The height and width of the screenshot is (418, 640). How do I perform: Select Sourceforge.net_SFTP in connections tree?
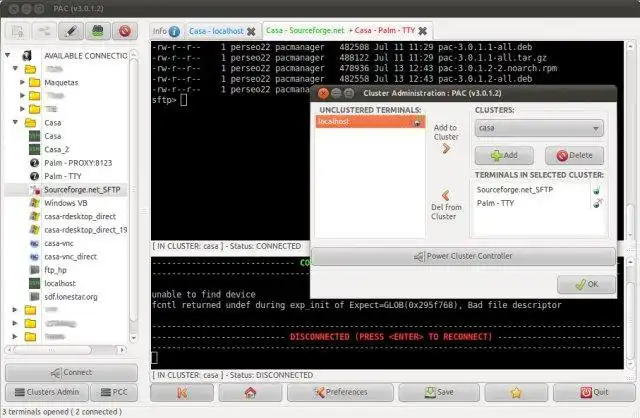(82, 190)
